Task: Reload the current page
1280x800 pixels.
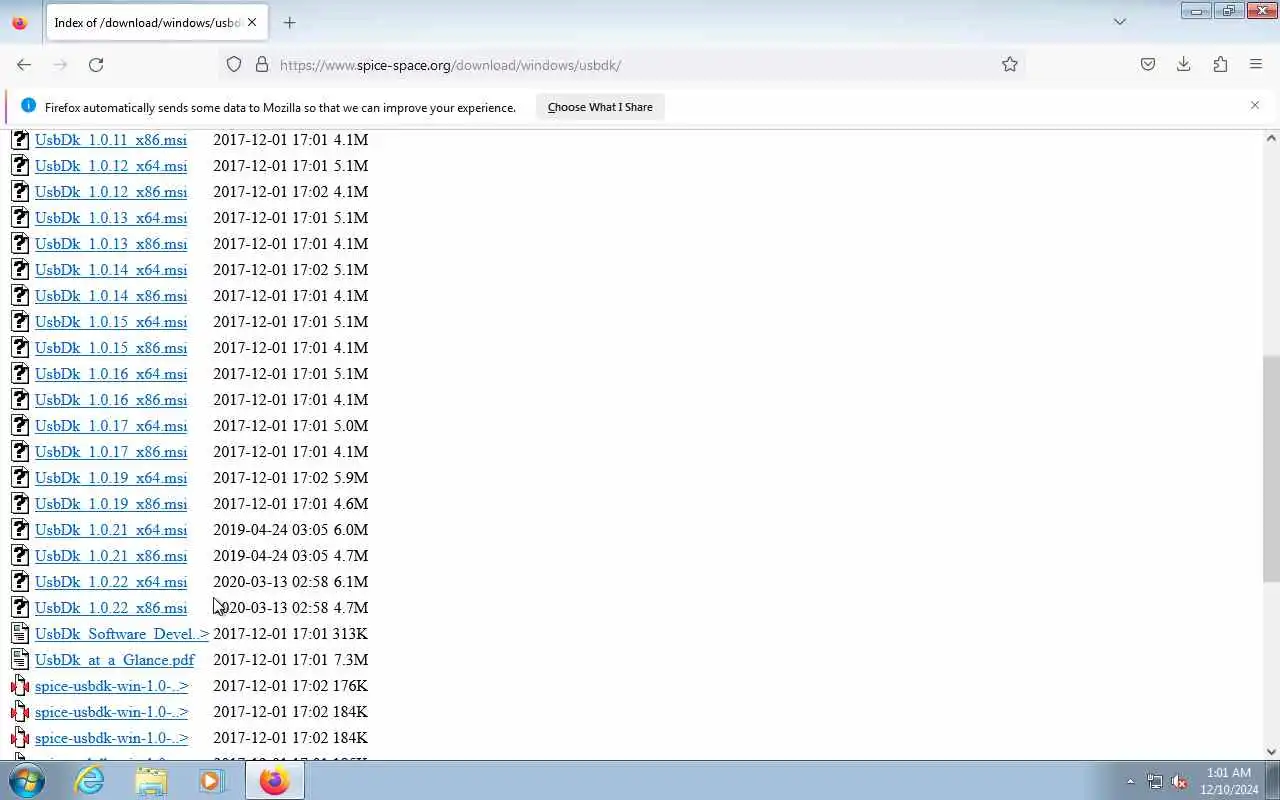Action: pos(96,64)
